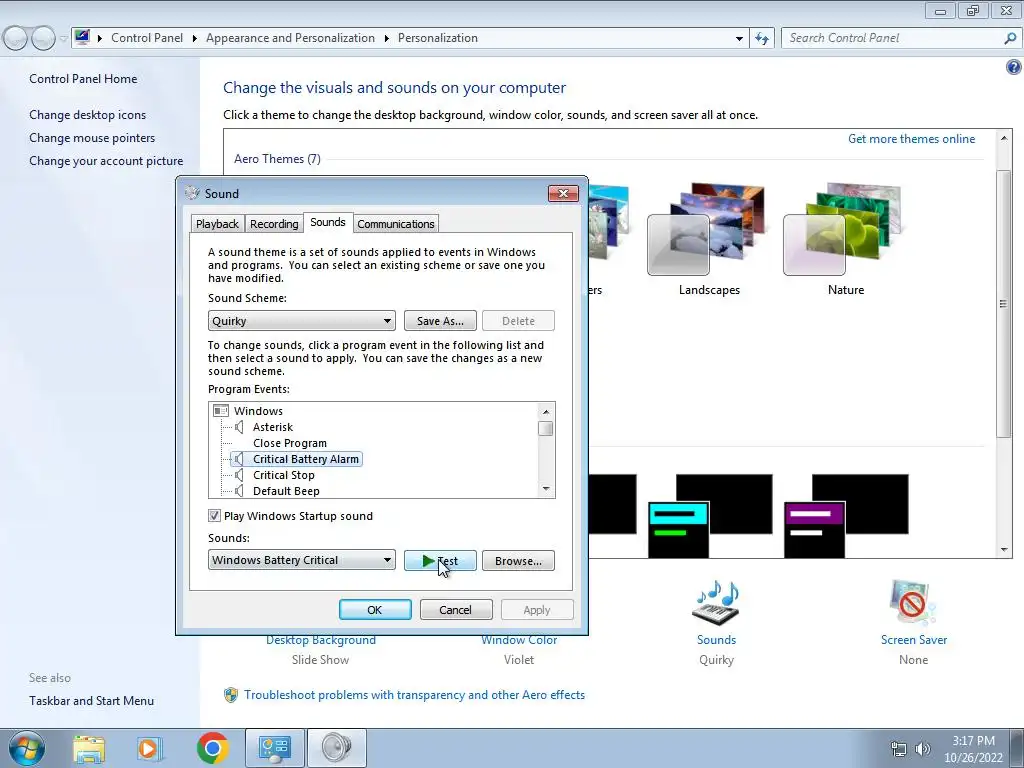Open the Control Panel help icon

click(x=1014, y=67)
